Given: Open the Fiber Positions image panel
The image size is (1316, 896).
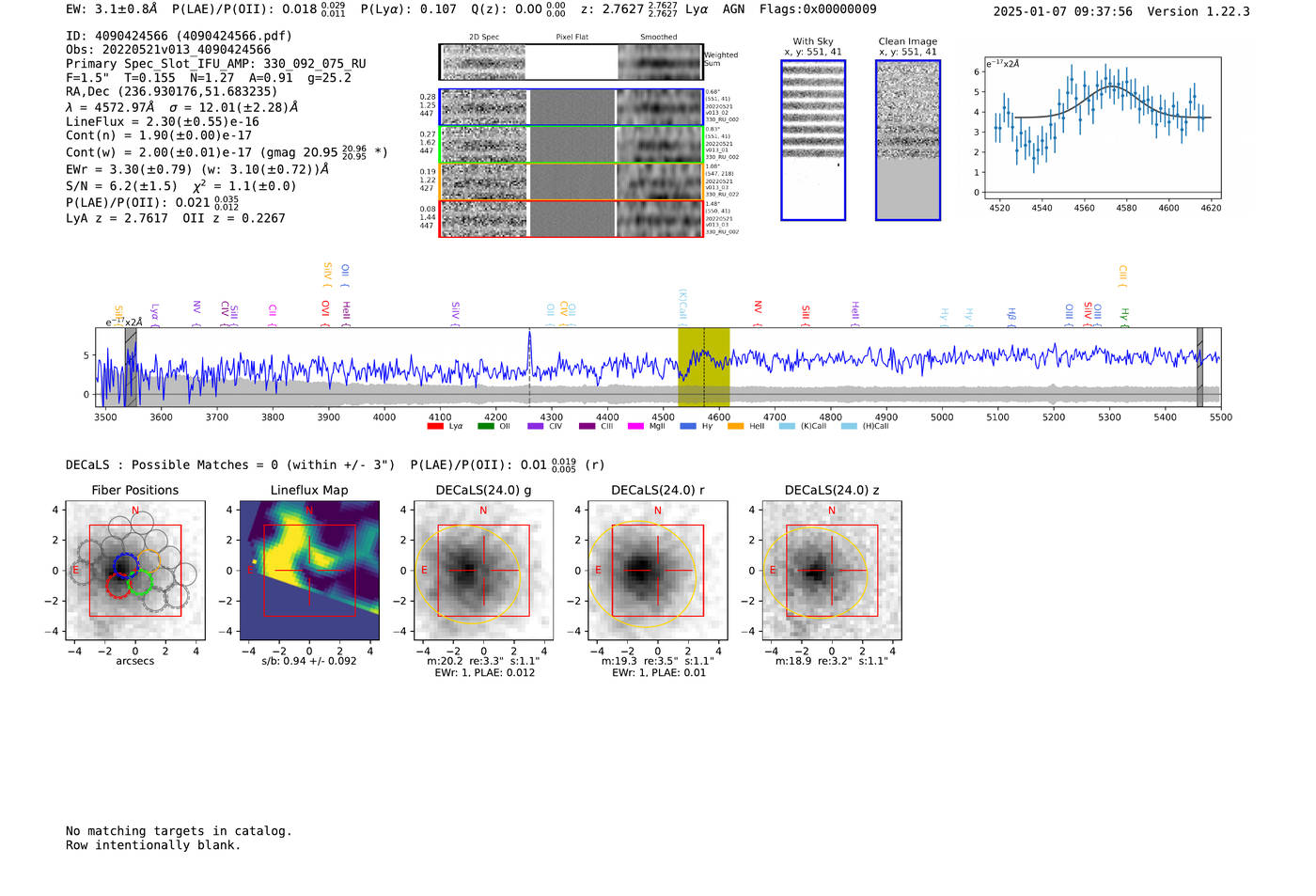Looking at the screenshot, I should click(134, 570).
